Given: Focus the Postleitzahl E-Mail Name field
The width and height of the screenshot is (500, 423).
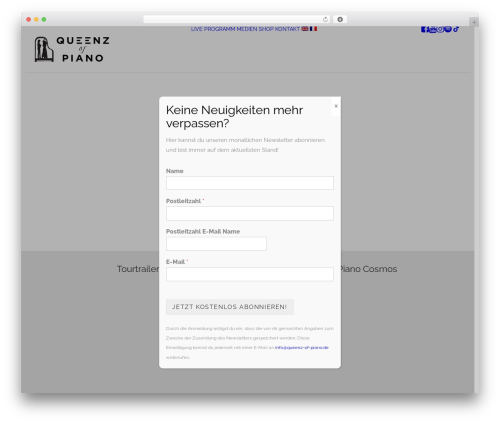Looking at the screenshot, I should (x=216, y=244).
